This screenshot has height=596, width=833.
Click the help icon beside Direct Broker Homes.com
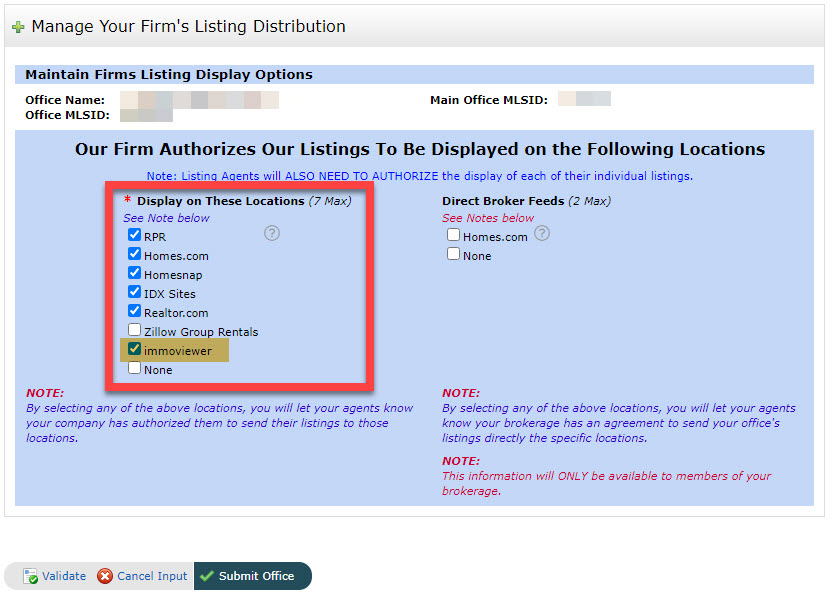tap(542, 233)
